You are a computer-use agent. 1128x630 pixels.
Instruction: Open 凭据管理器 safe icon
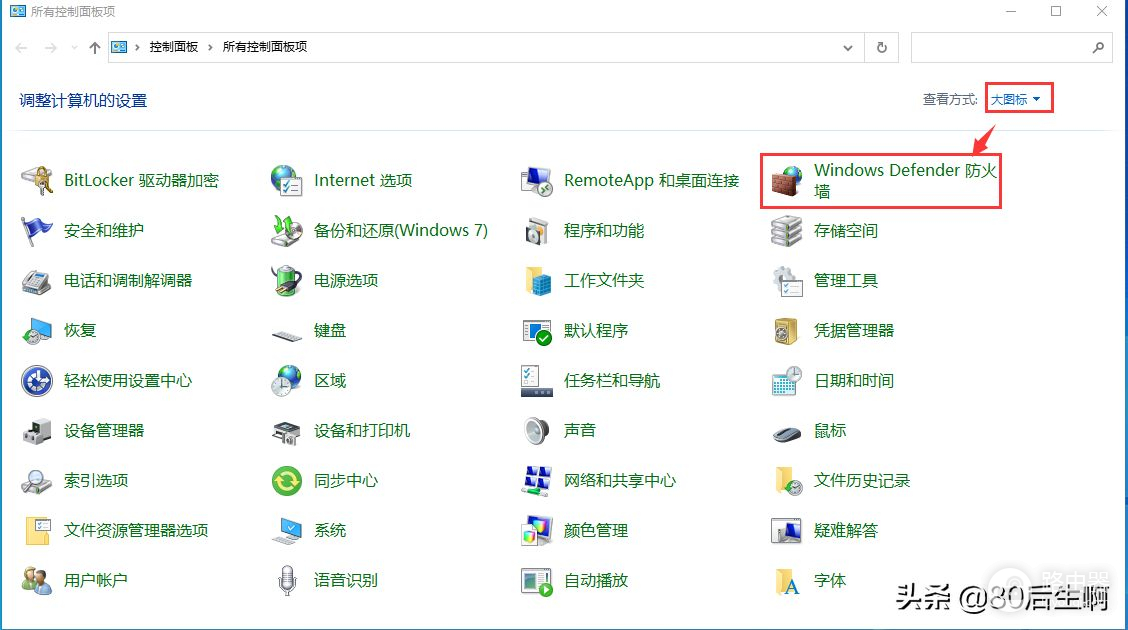point(786,331)
